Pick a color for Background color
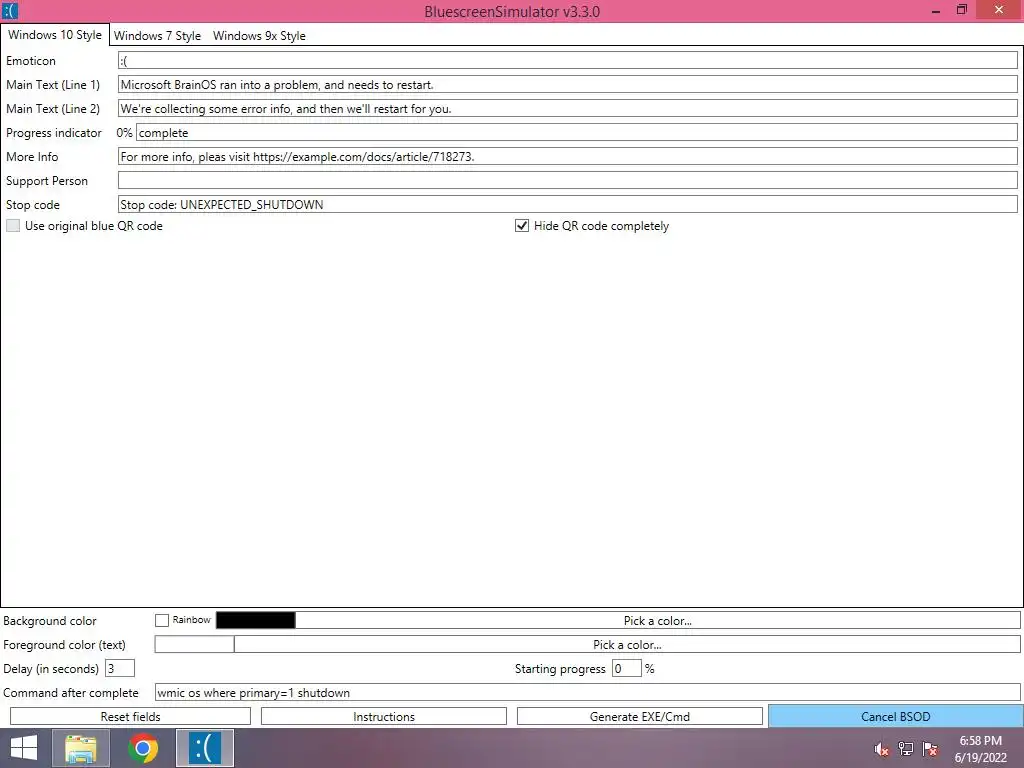Image resolution: width=1024 pixels, height=768 pixels. click(658, 620)
